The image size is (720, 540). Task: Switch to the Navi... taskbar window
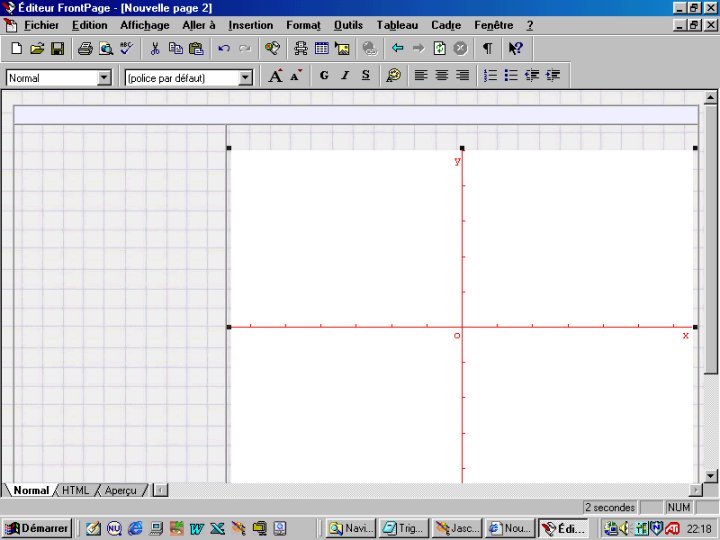tap(351, 529)
